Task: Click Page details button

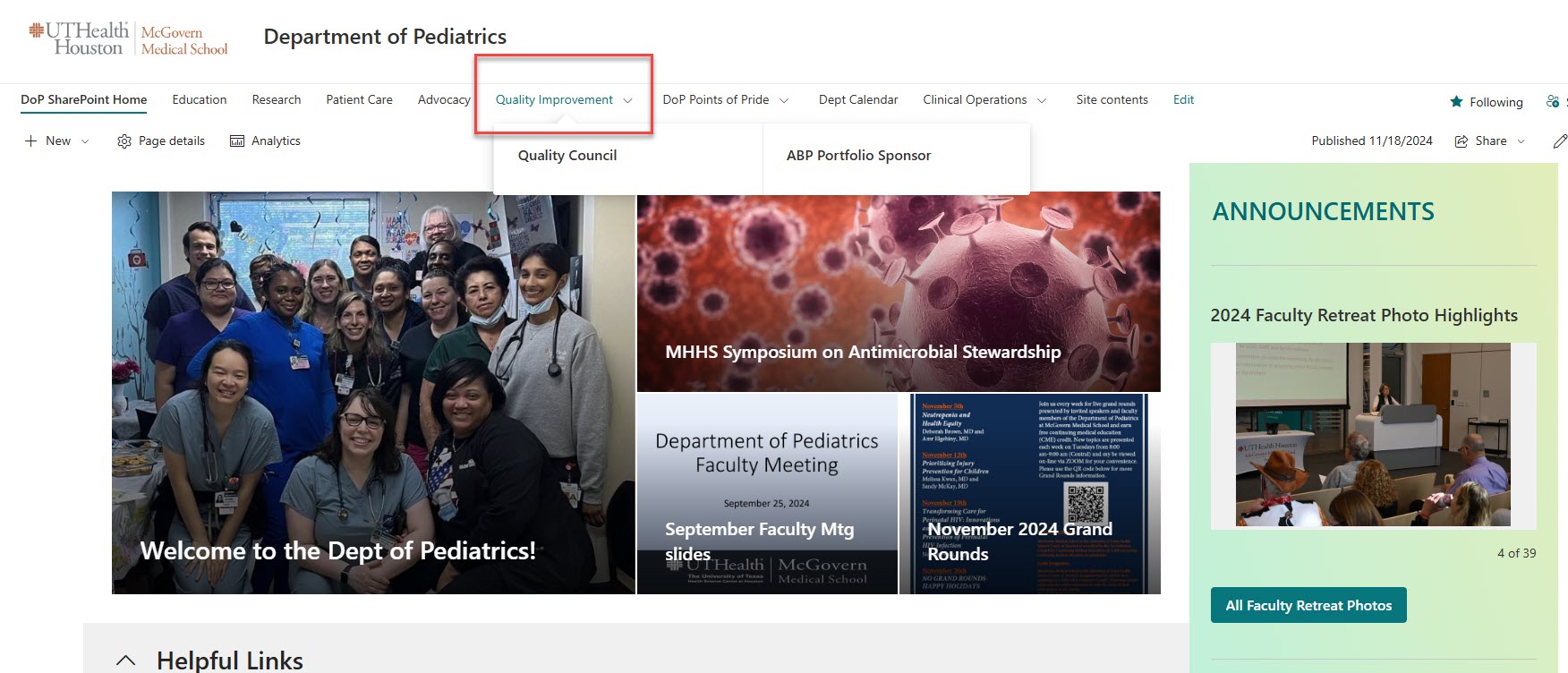Action: [x=161, y=141]
